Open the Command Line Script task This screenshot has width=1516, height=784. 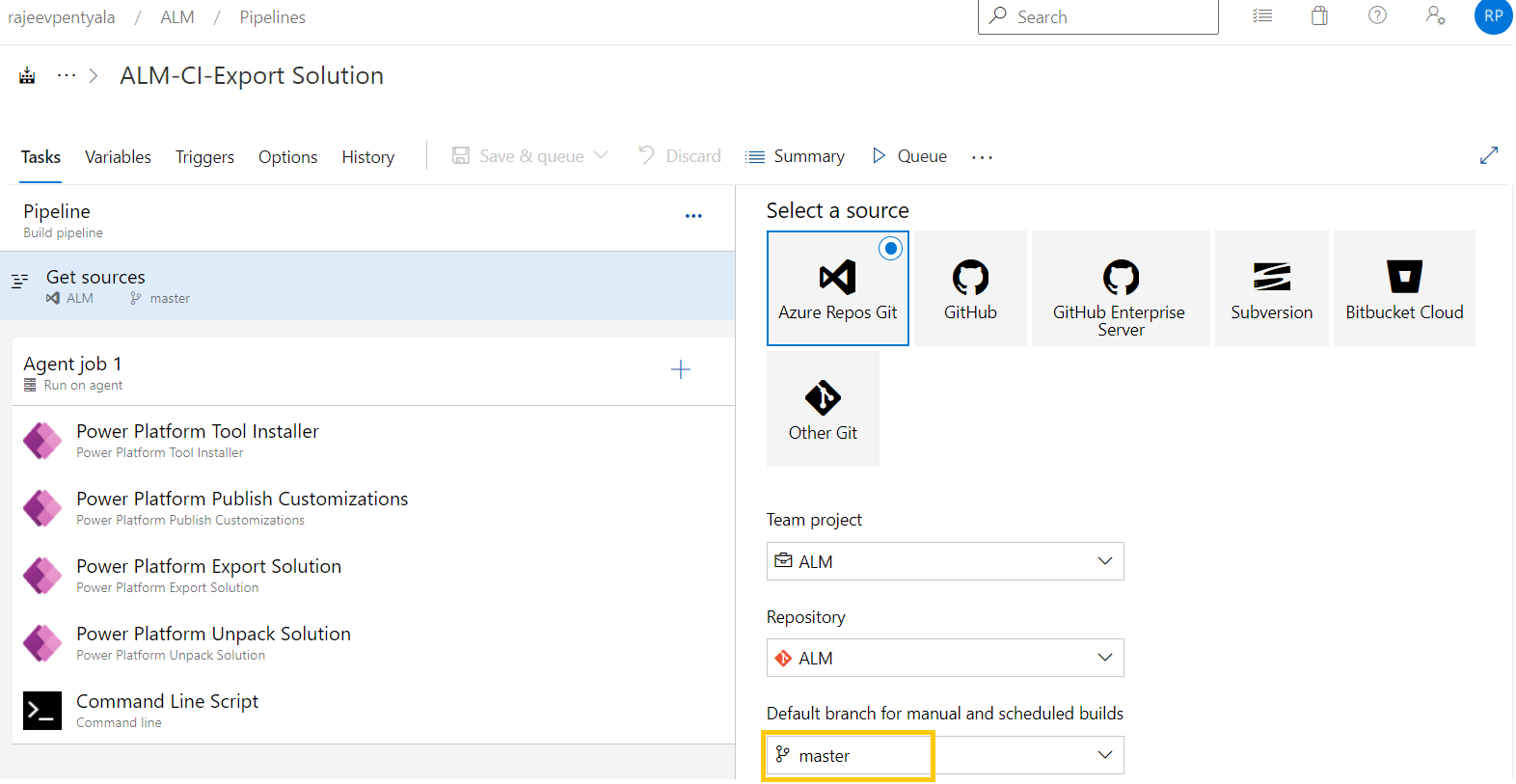(x=373, y=710)
